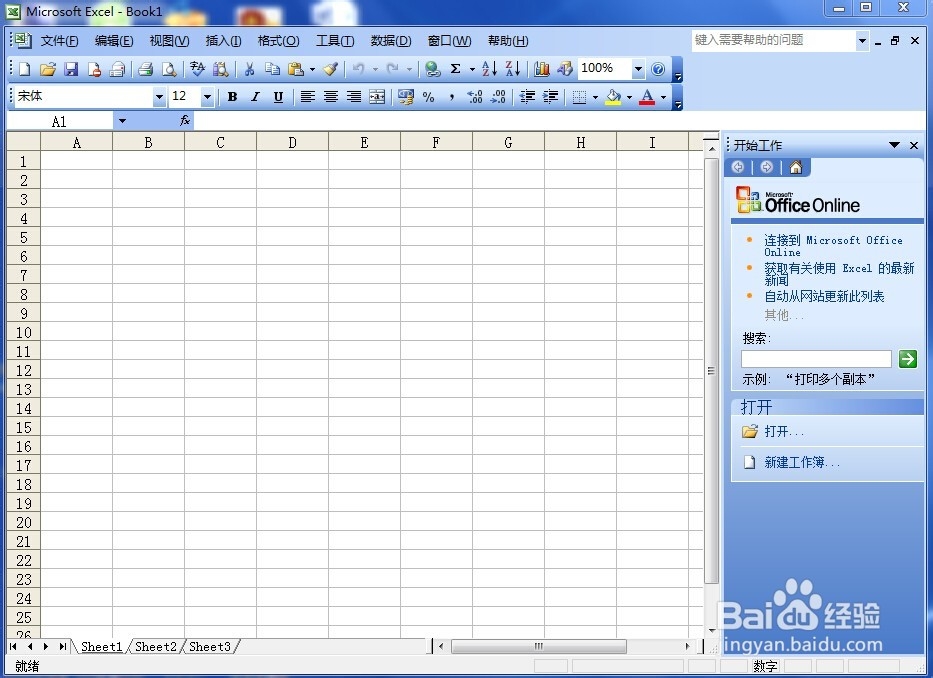This screenshot has height=678, width=933.
Task: Click the green search go button
Action: [x=907, y=358]
